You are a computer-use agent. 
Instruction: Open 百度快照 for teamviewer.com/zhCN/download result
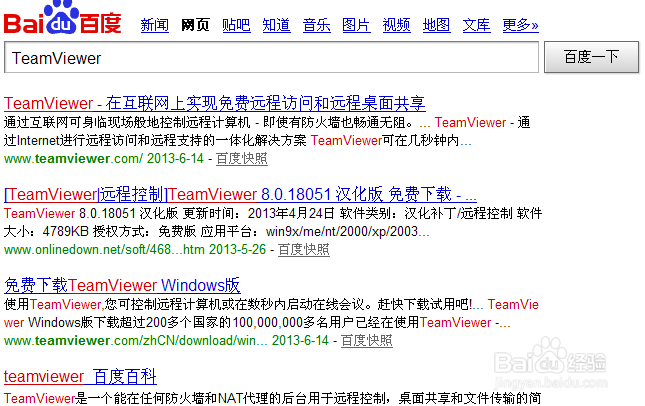tap(367, 340)
